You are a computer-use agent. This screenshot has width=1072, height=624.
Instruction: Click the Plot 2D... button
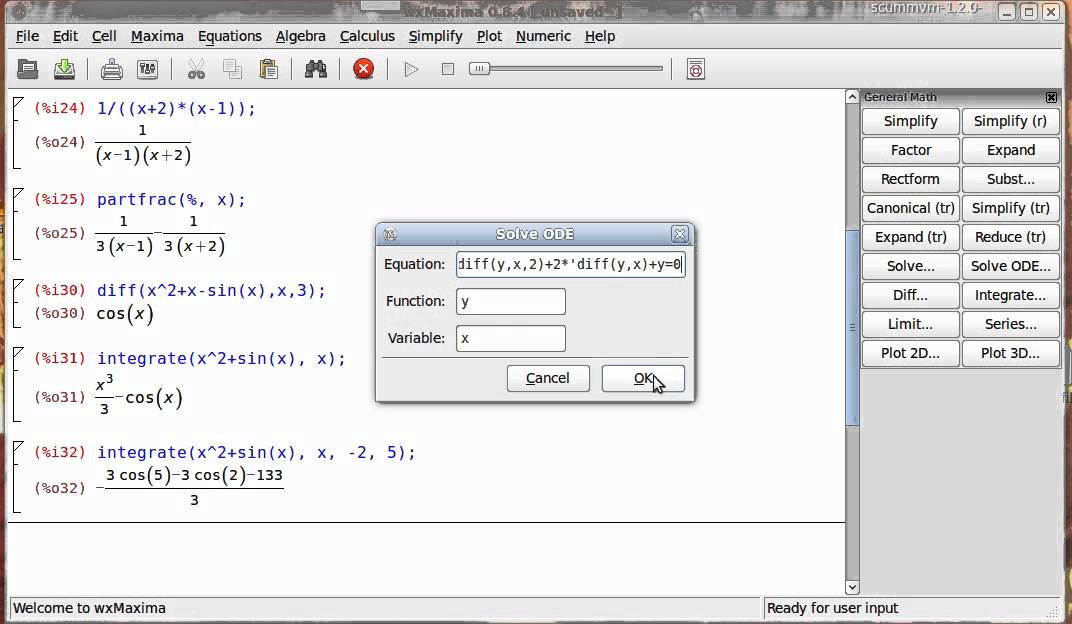911,353
